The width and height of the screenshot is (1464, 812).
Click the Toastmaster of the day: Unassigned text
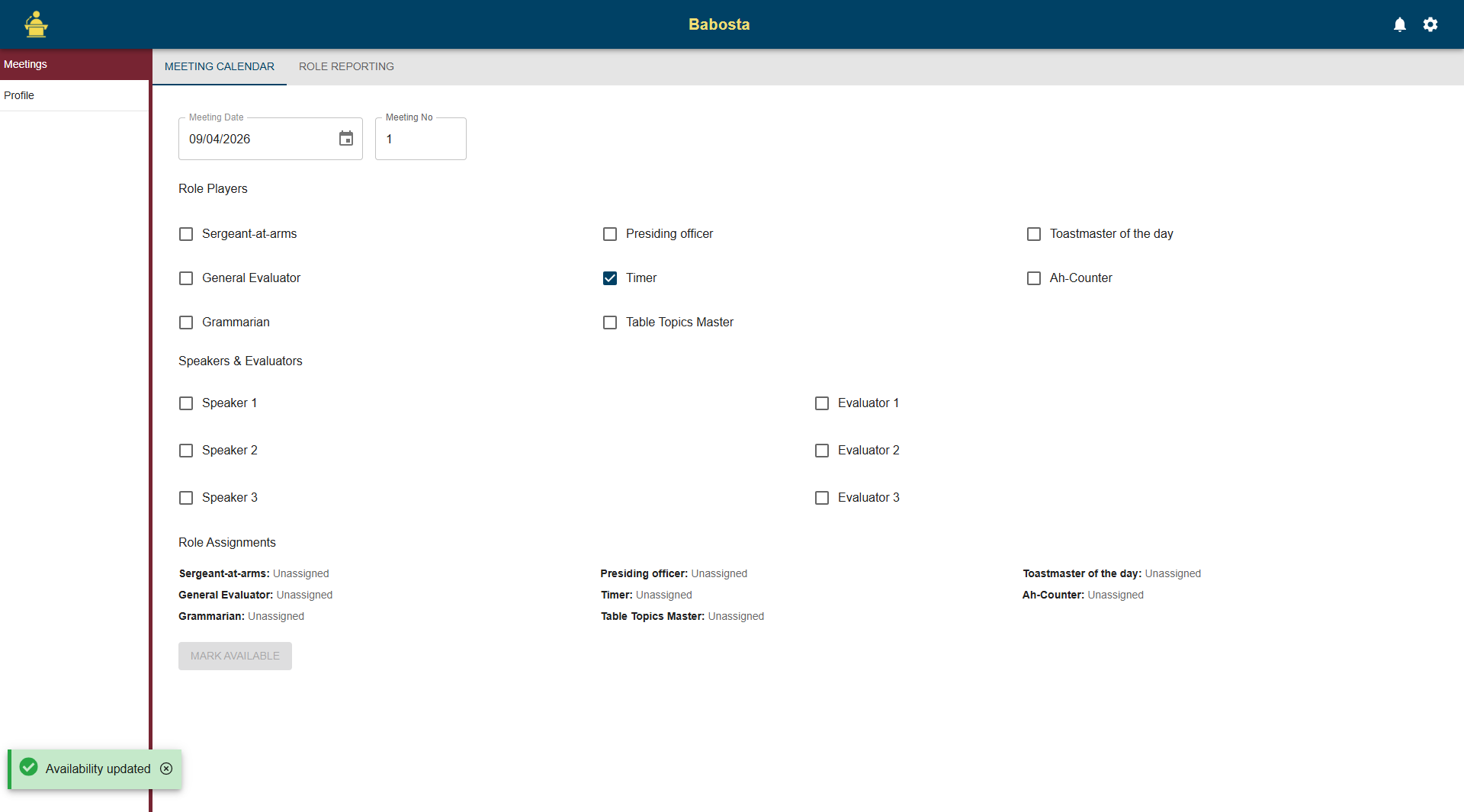coord(1112,573)
